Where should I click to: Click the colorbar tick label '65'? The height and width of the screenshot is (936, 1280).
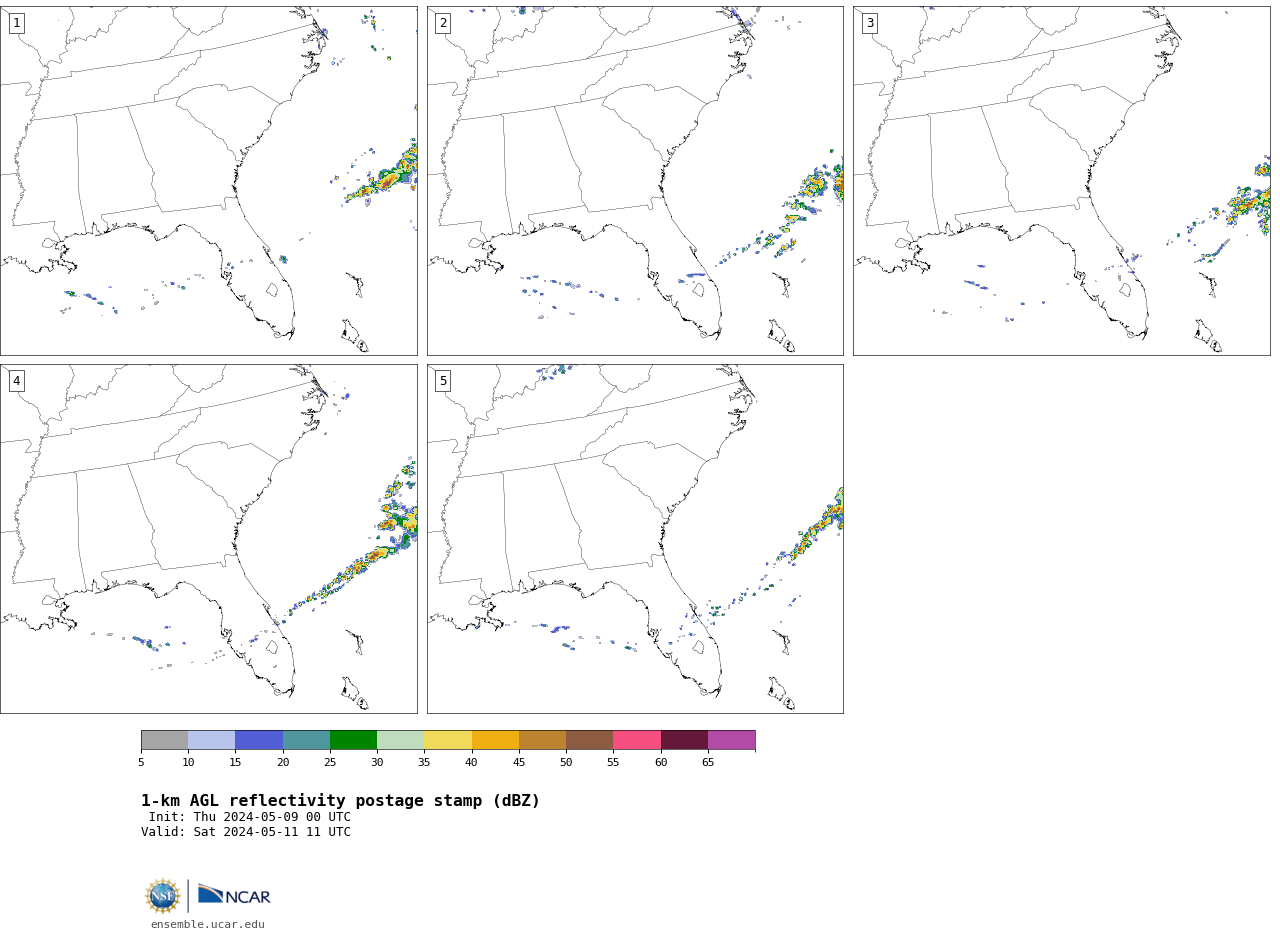[x=708, y=763]
